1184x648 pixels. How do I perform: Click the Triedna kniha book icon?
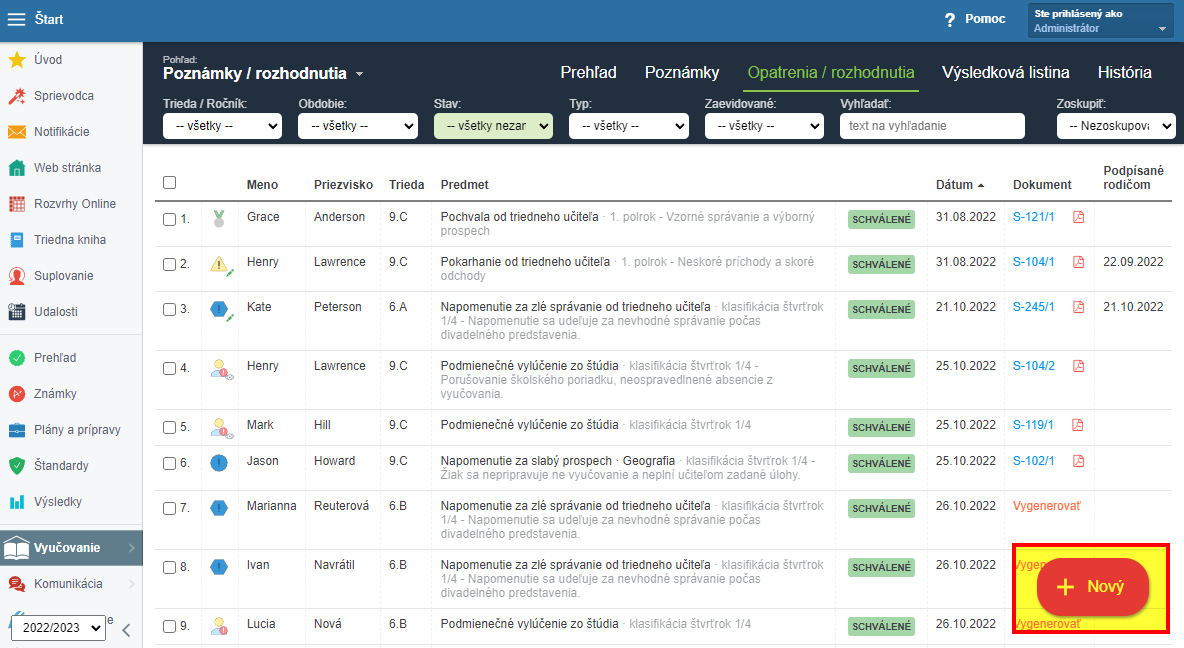(x=17, y=240)
